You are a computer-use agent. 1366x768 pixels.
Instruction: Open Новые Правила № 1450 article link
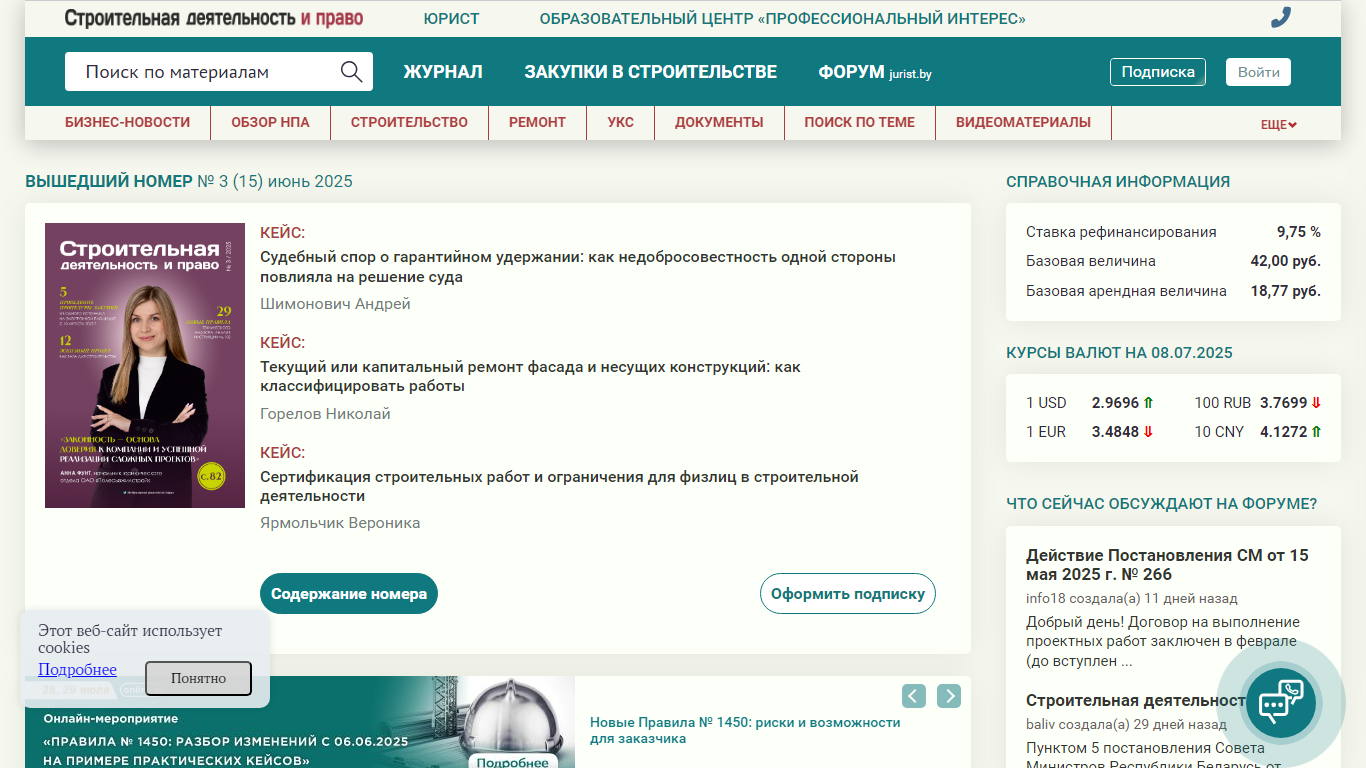click(x=745, y=730)
